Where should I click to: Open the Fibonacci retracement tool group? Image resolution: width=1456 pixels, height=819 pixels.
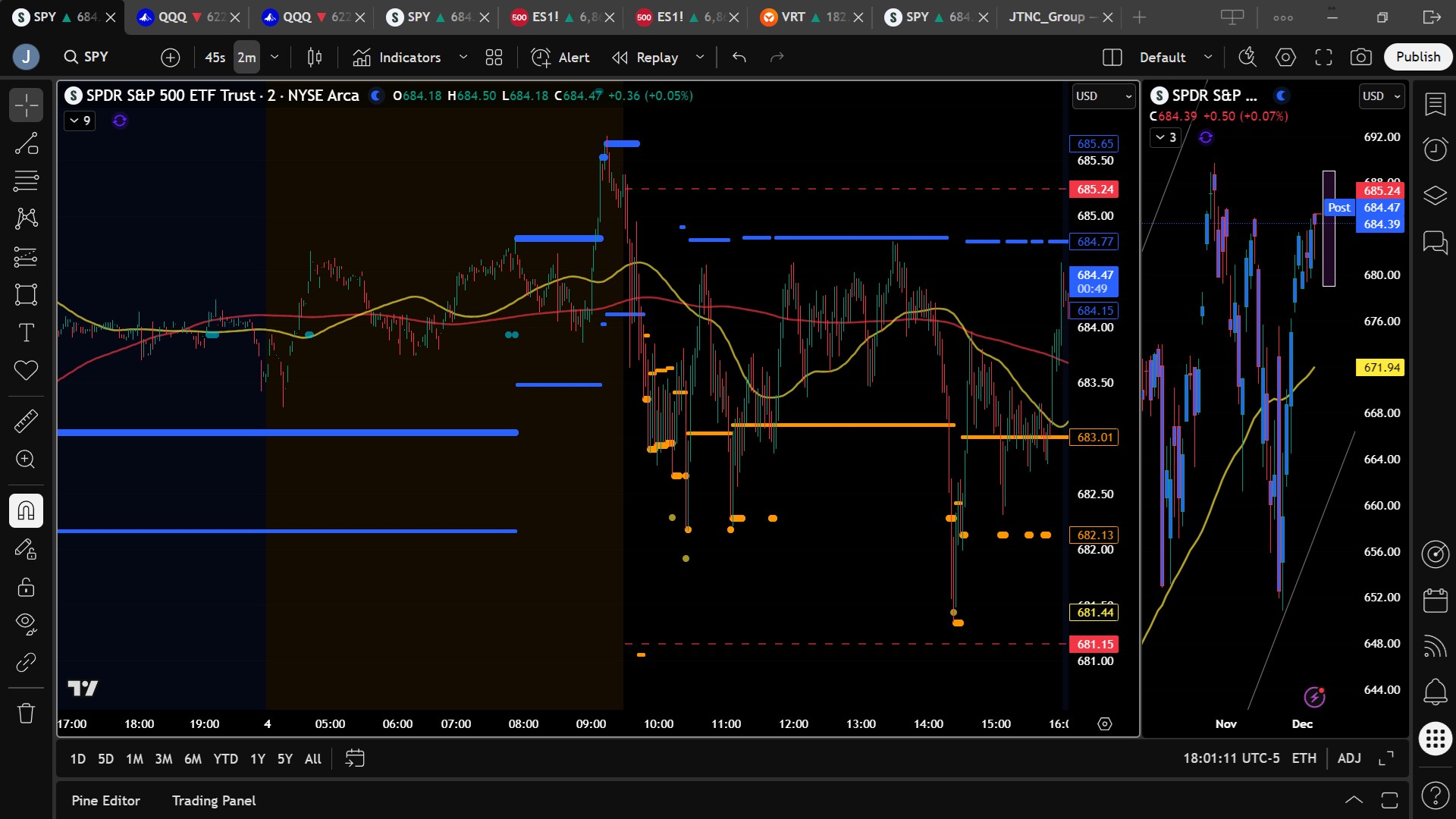point(26,181)
